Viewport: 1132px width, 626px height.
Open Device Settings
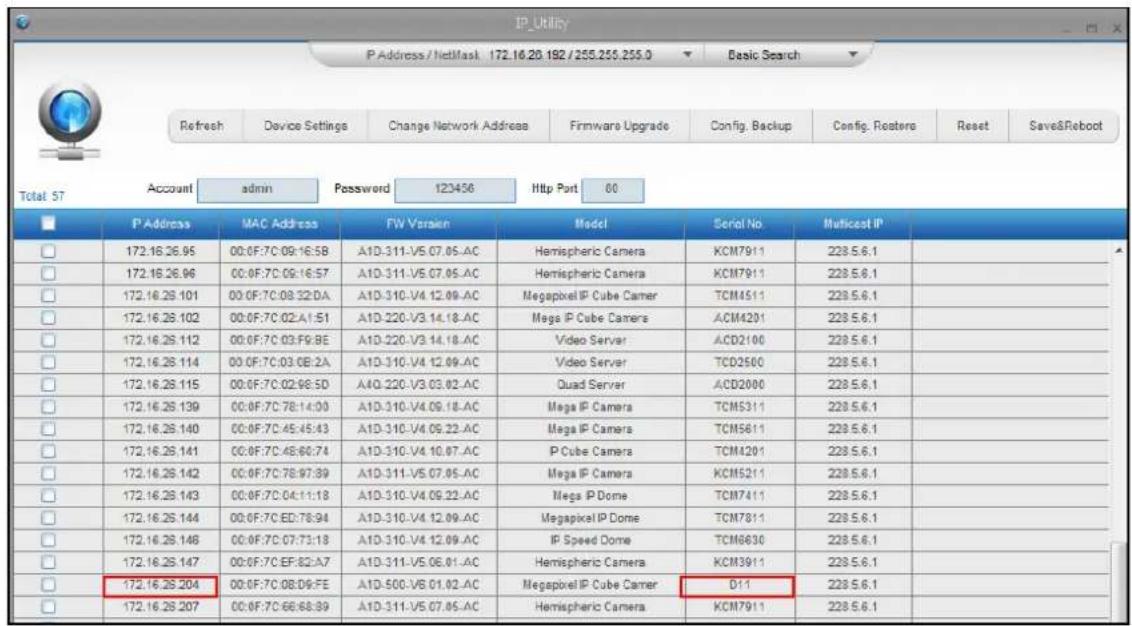[x=307, y=126]
